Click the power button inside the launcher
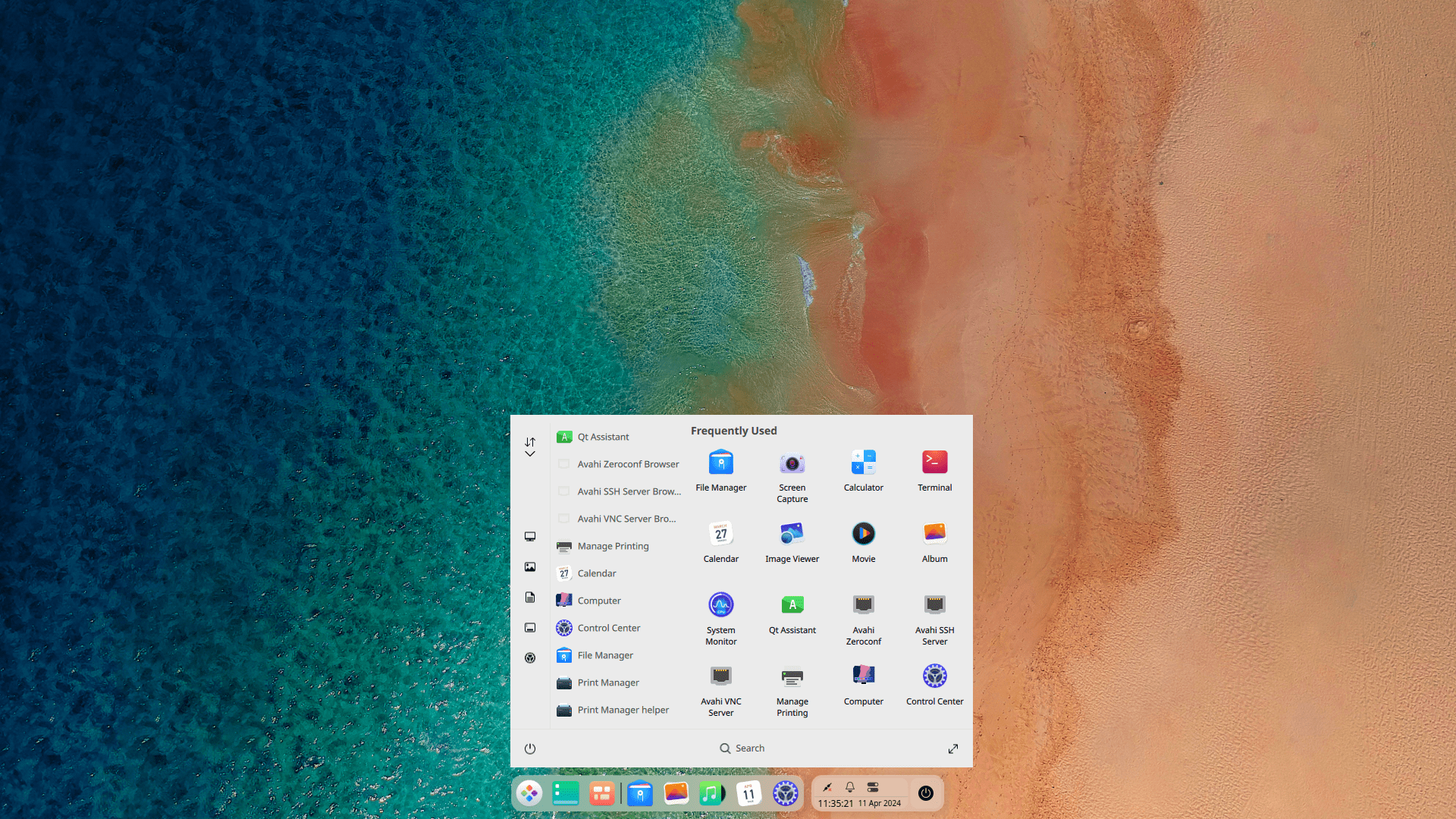1456x819 pixels. pyautogui.click(x=529, y=748)
